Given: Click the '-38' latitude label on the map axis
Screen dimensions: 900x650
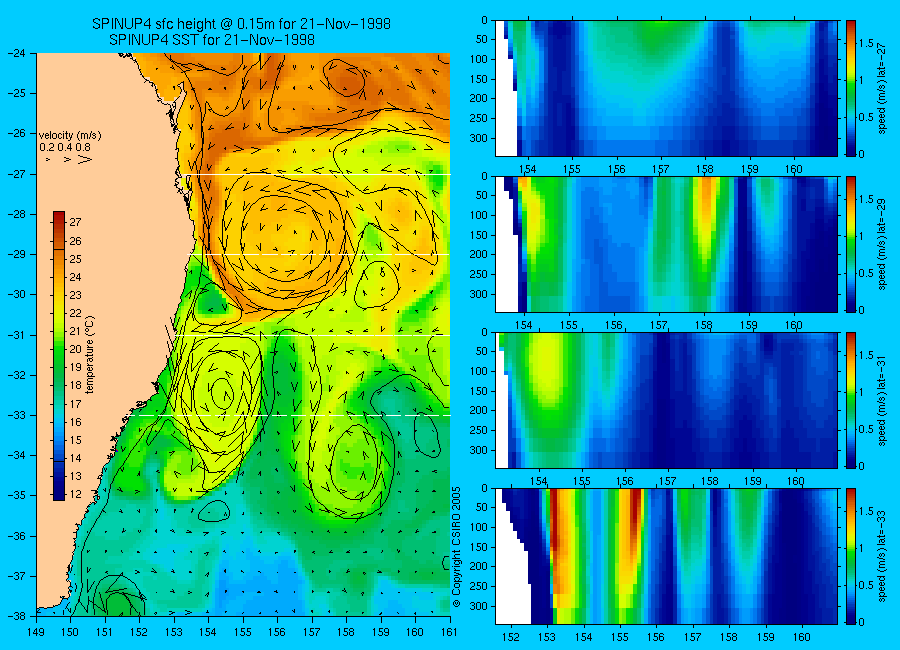Looking at the screenshot, I should tap(17, 616).
